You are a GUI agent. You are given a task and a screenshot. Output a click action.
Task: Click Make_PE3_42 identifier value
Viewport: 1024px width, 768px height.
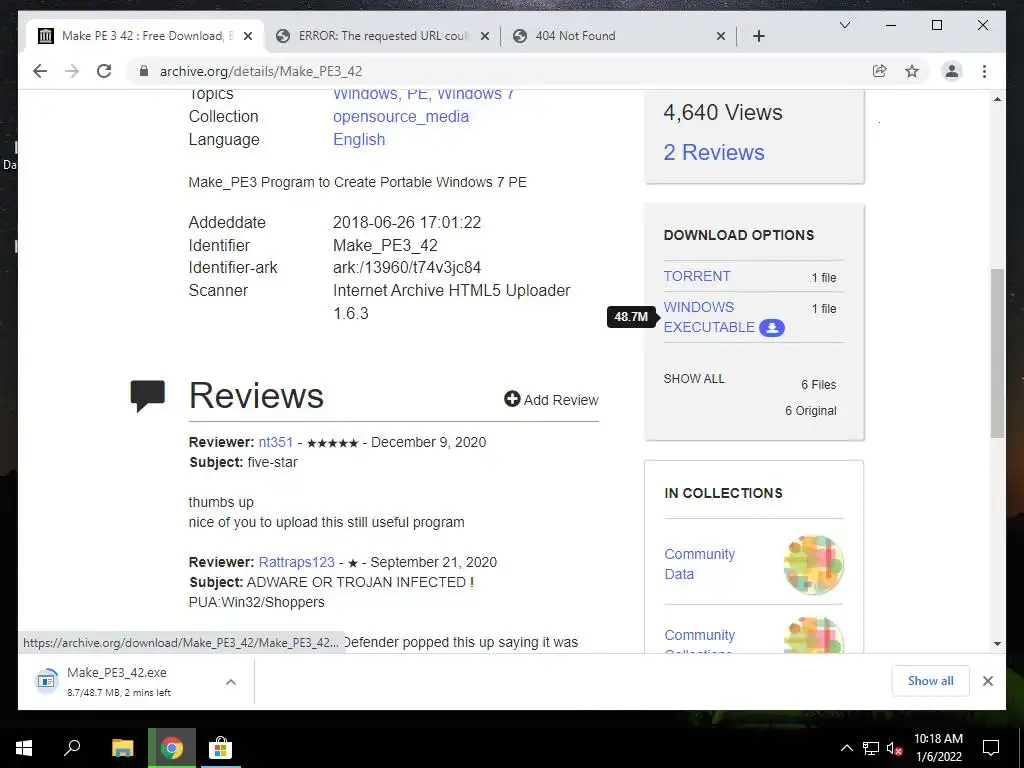tap(385, 246)
